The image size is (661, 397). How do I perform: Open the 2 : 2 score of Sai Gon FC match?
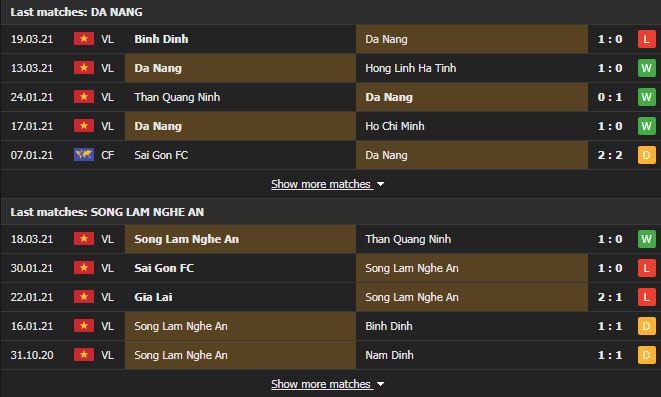tap(610, 155)
